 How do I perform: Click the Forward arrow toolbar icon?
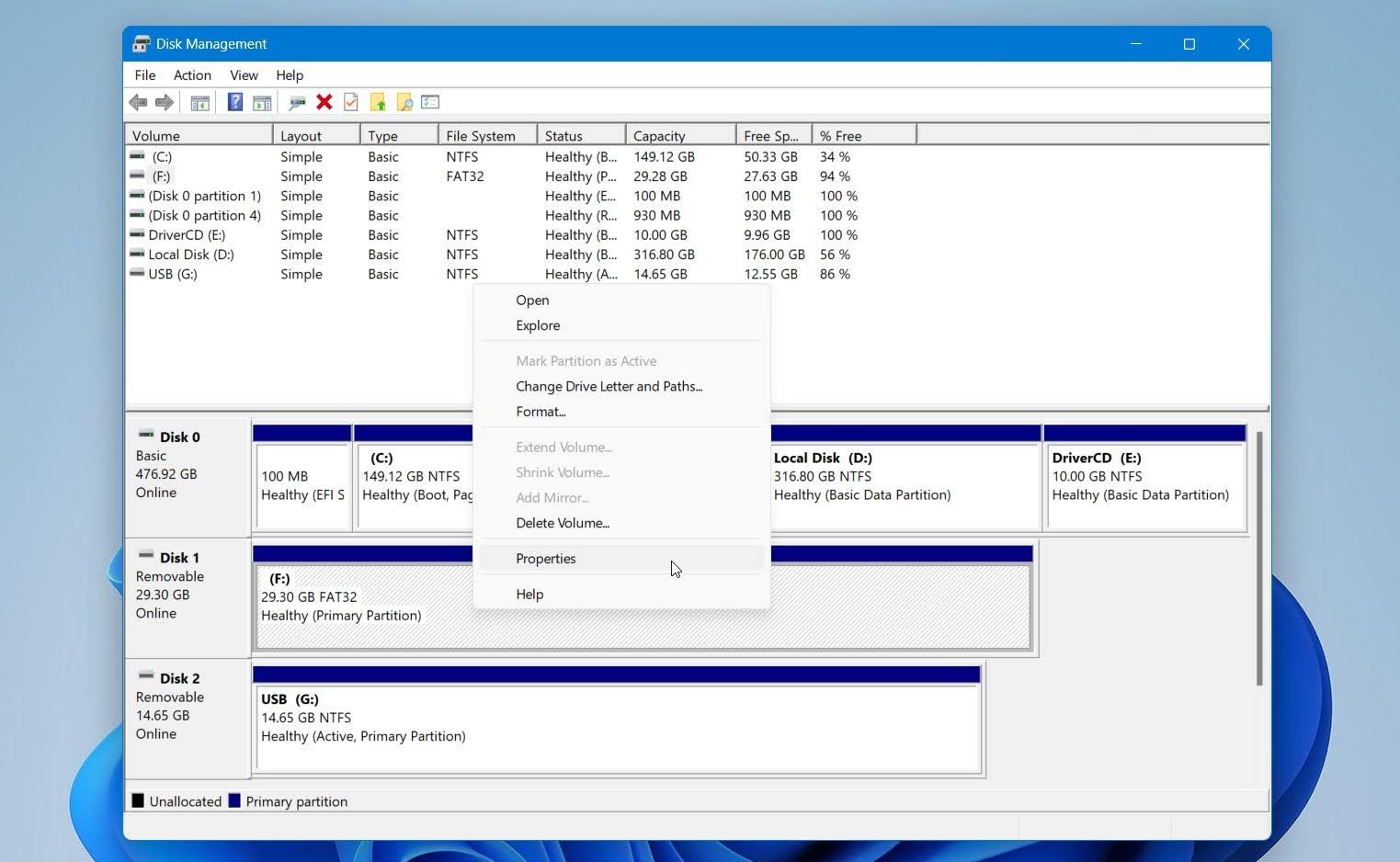[165, 102]
